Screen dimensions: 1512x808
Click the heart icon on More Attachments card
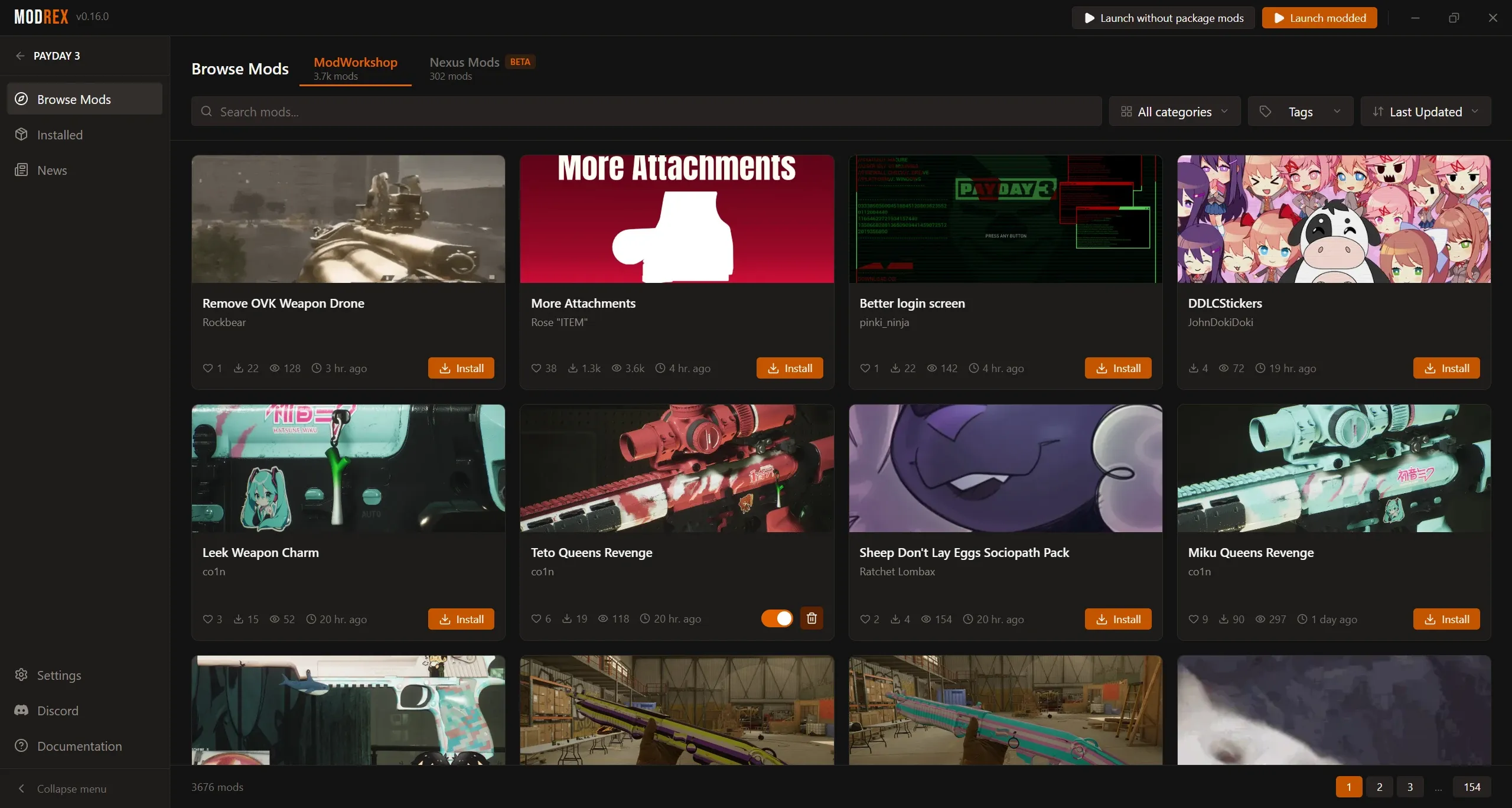click(x=536, y=369)
